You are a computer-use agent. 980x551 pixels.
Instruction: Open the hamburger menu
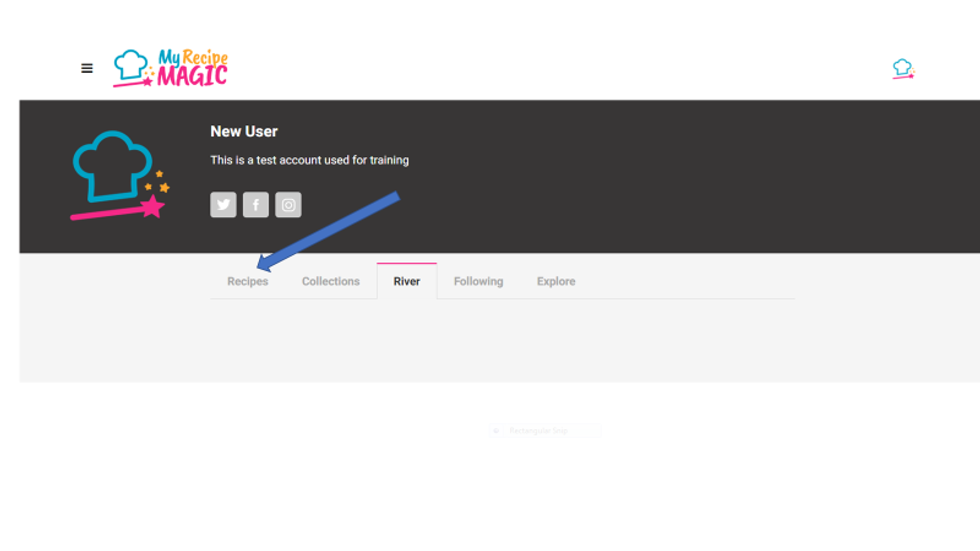click(87, 69)
